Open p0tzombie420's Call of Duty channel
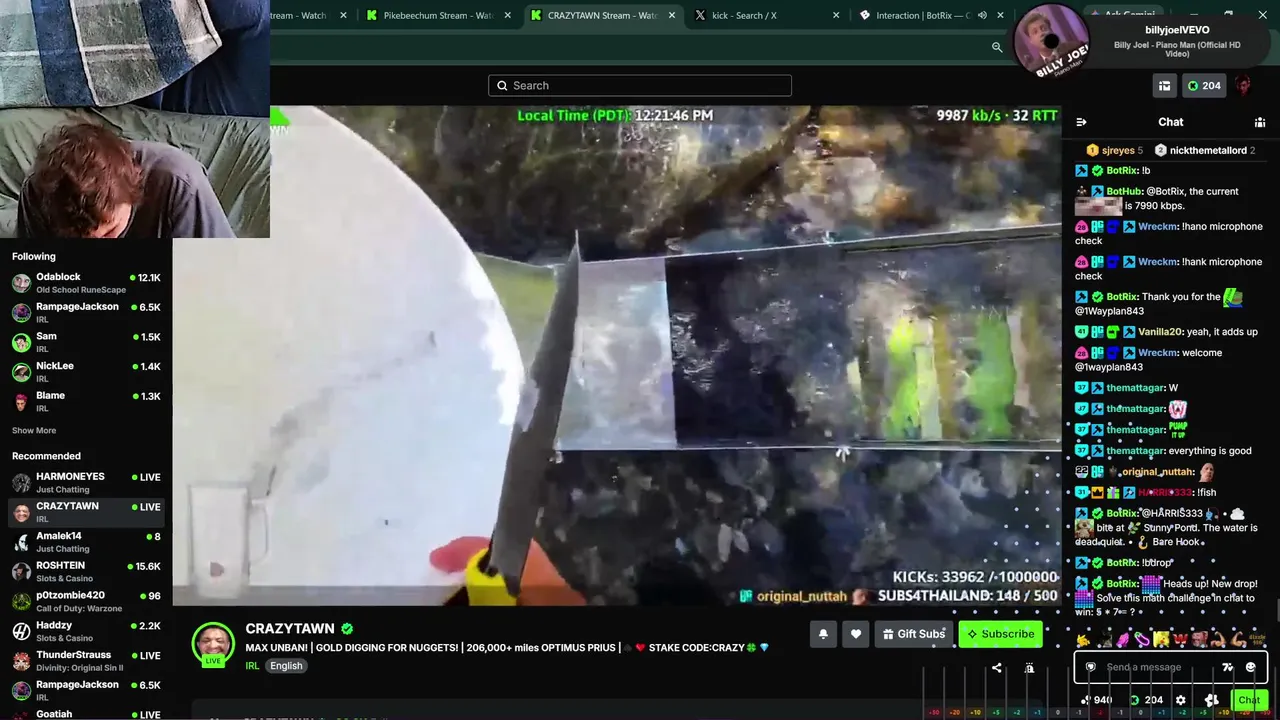The image size is (1280, 720). pyautogui.click(x=86, y=601)
